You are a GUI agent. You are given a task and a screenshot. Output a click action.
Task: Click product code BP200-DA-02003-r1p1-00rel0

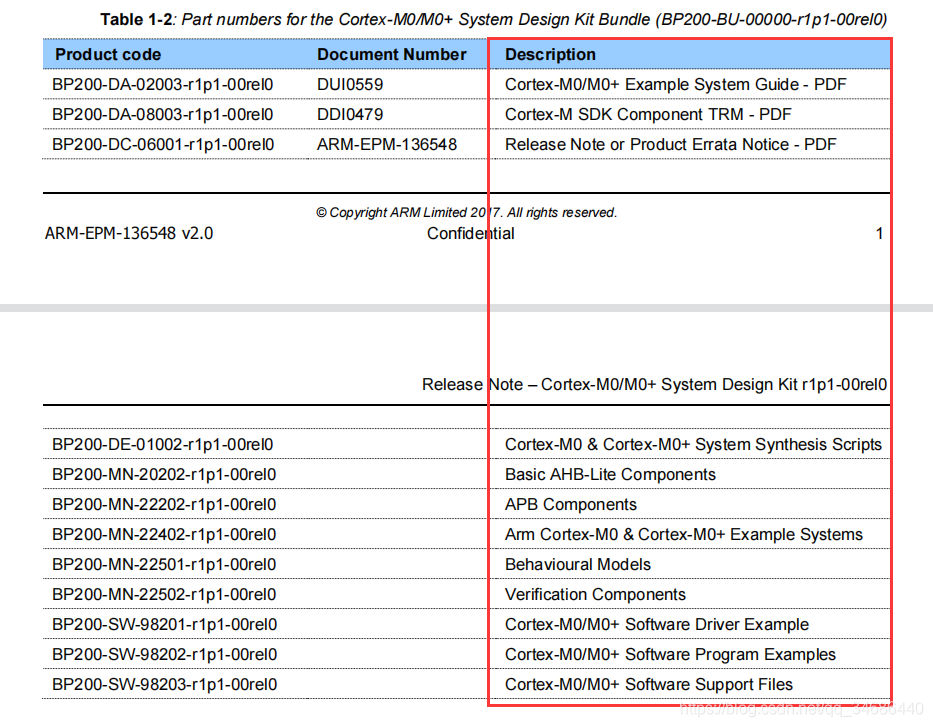162,84
